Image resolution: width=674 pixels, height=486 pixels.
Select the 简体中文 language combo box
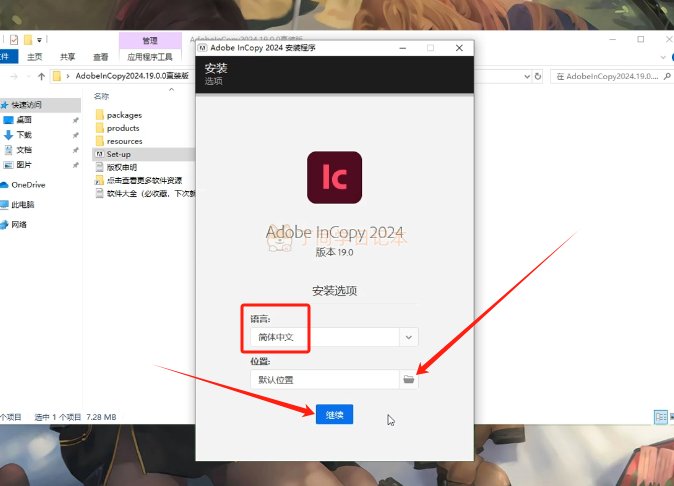click(334, 337)
